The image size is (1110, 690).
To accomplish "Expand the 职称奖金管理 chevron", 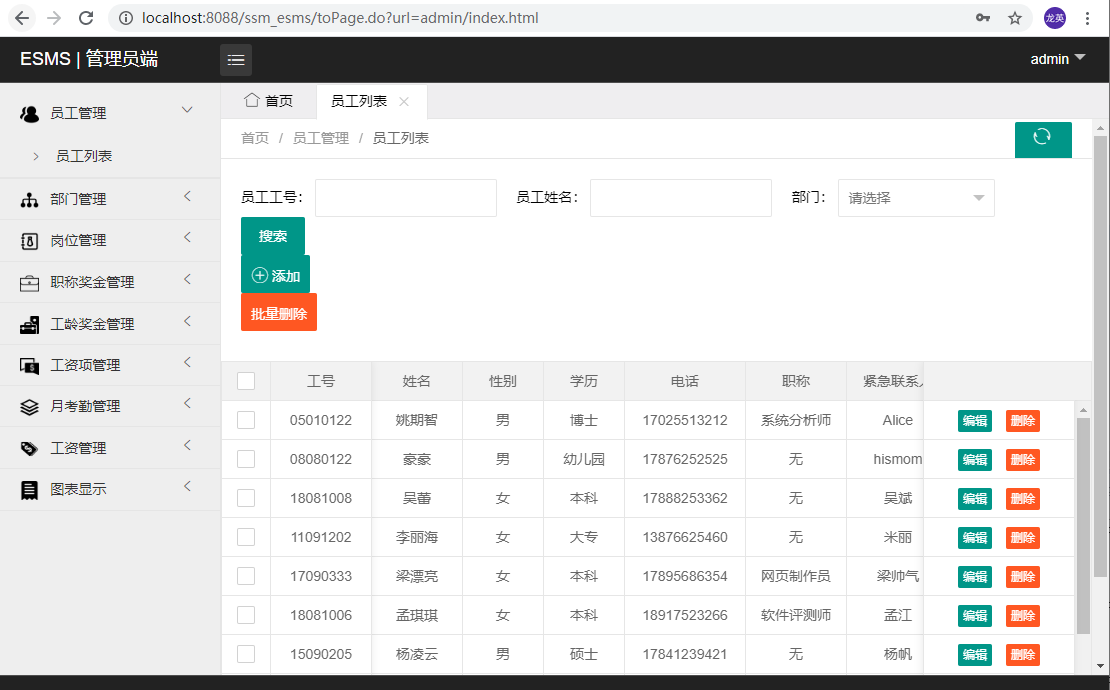I will [x=187, y=280].
